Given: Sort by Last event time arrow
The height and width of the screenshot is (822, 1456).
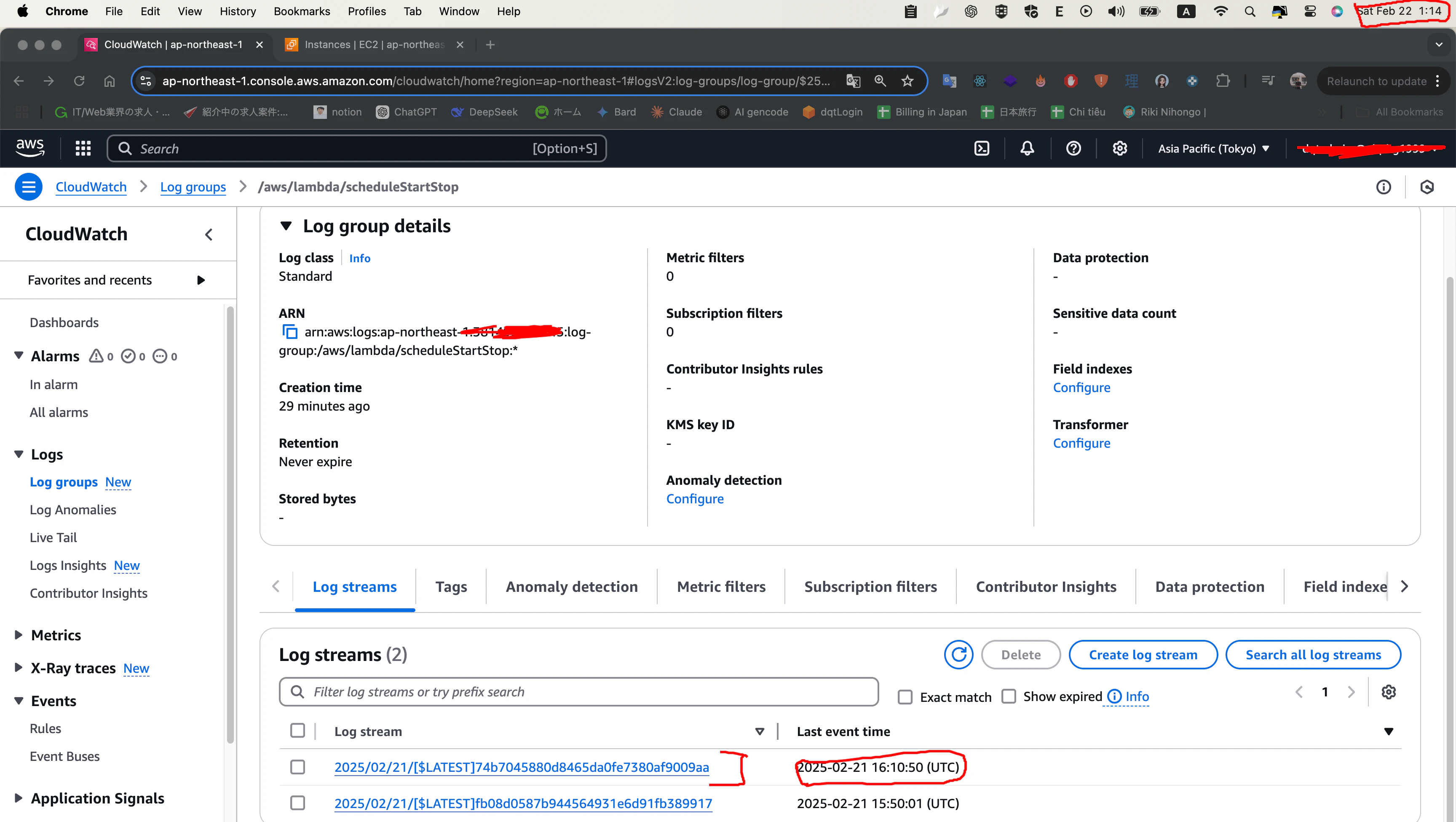Looking at the screenshot, I should pyautogui.click(x=1388, y=731).
